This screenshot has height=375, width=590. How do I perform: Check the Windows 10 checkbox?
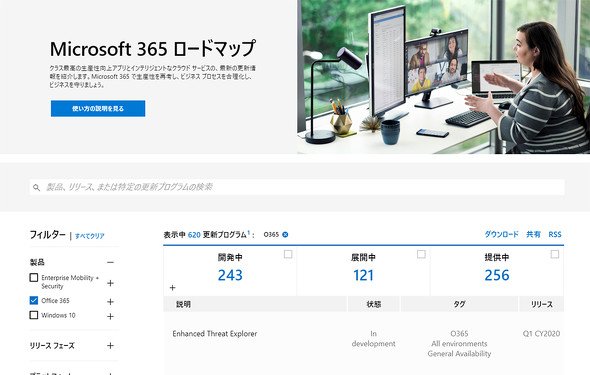click(34, 315)
